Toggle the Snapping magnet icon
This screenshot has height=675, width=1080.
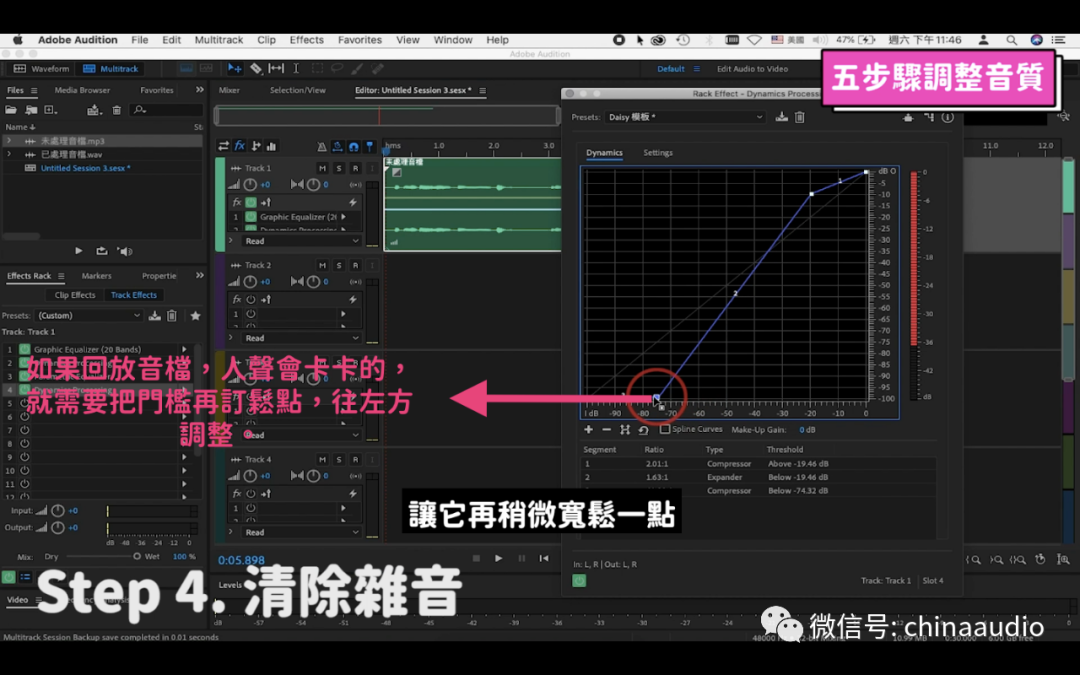tap(353, 146)
